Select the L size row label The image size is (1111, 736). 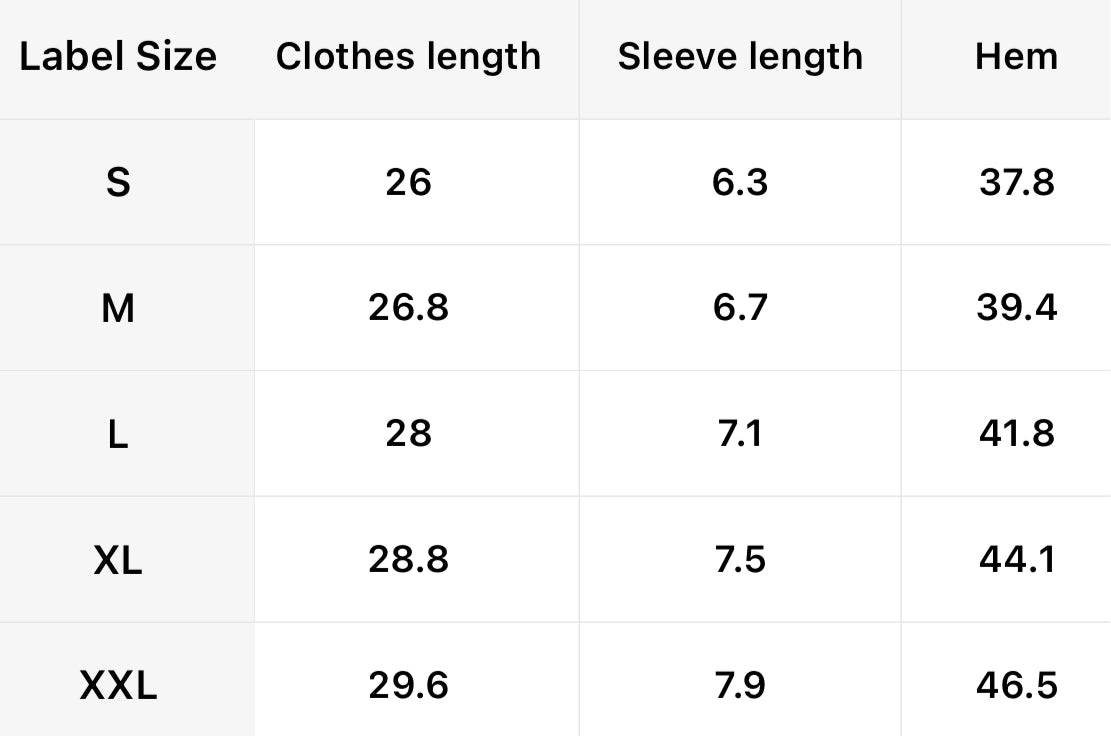click(118, 435)
